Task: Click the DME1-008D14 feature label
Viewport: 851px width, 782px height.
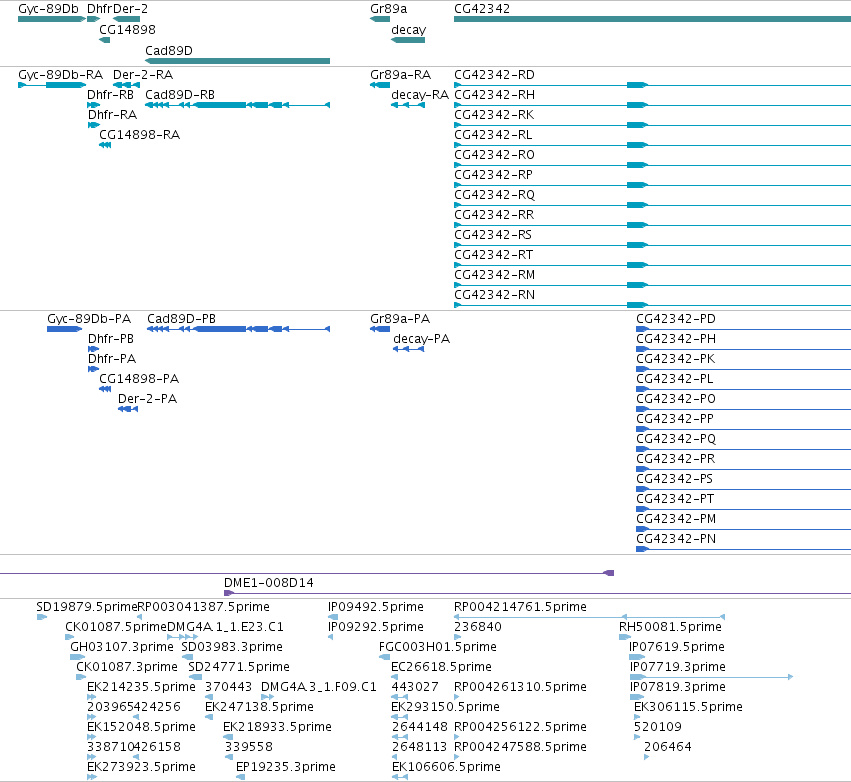Action: coord(269,582)
